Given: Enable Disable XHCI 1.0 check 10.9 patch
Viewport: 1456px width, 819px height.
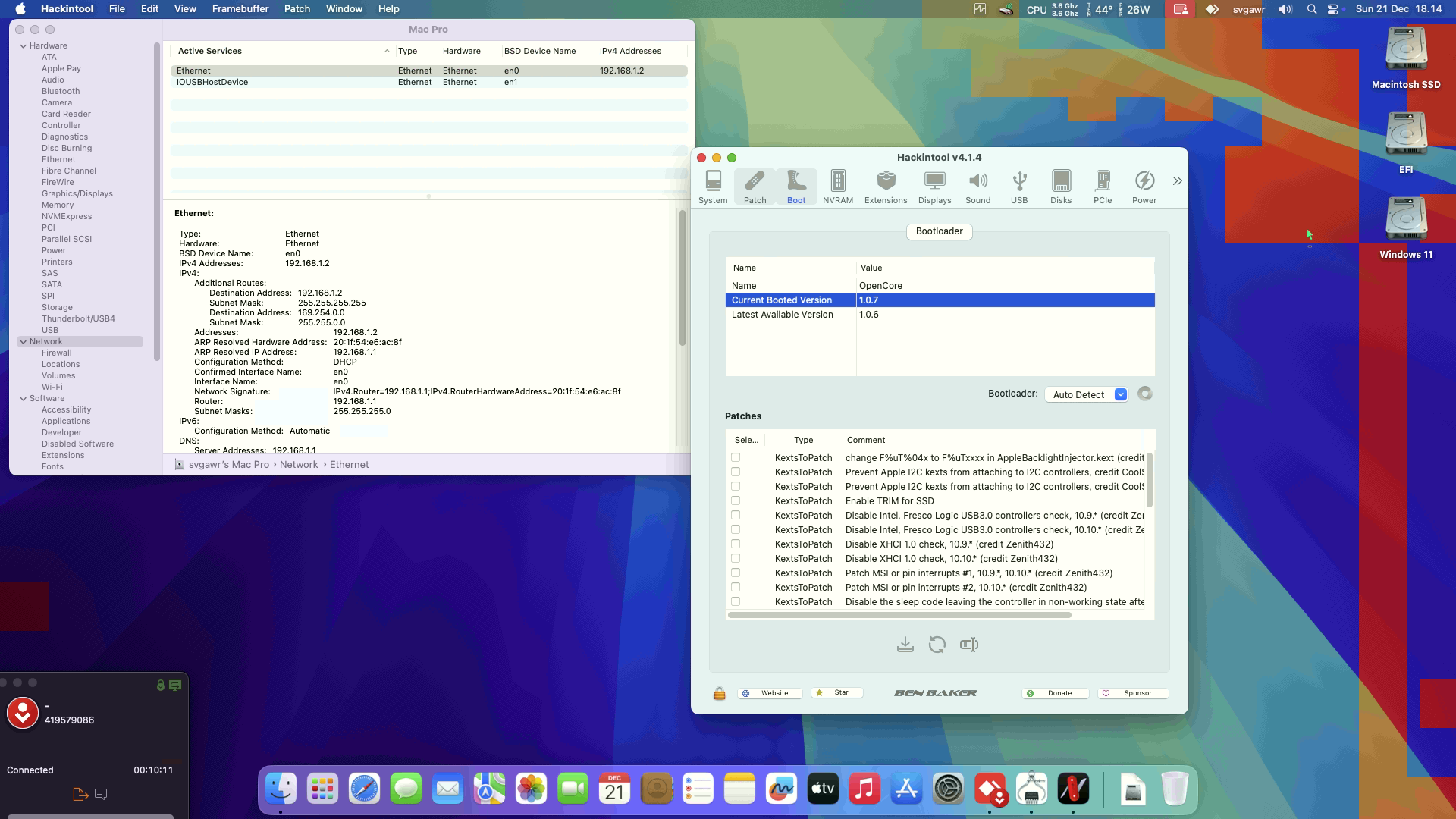Looking at the screenshot, I should tap(736, 544).
